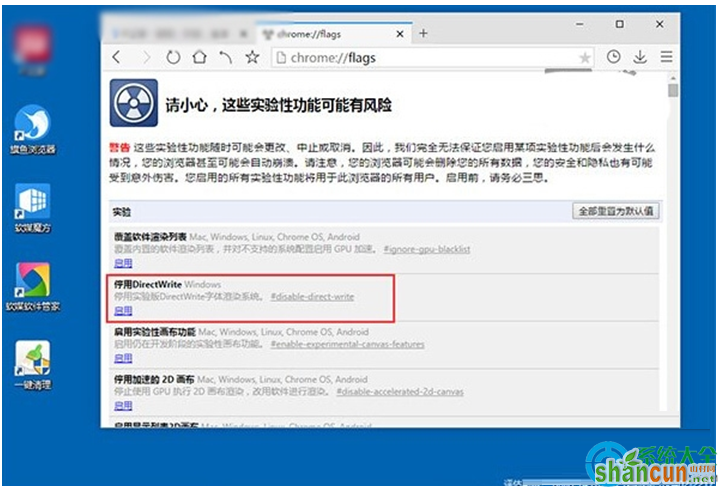720x489 pixels.
Task: Click the 覆盖软件渲染列表 flag title
Action: tap(150, 237)
